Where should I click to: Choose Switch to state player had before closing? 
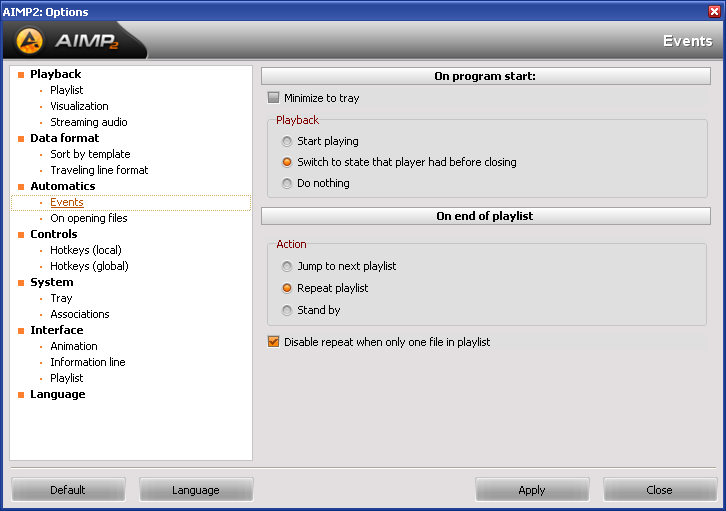click(x=287, y=162)
